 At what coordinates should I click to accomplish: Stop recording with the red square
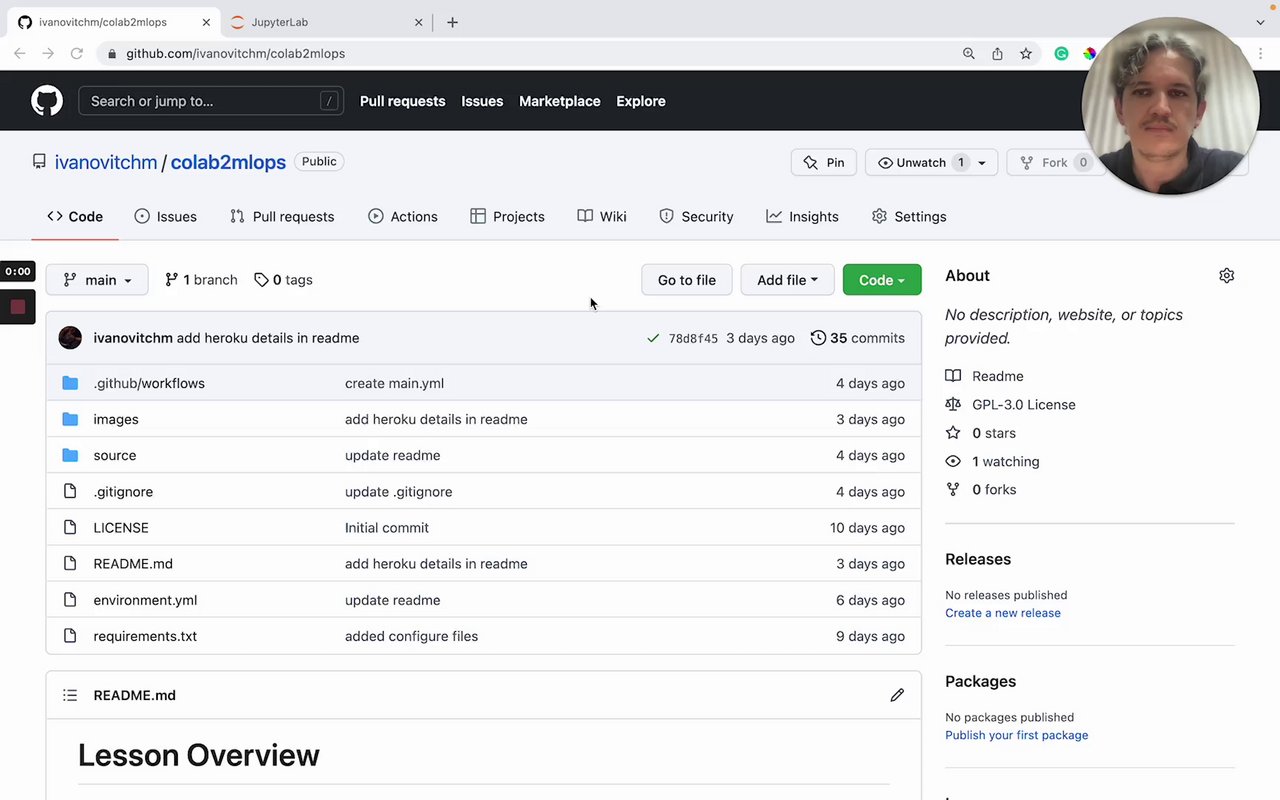click(x=18, y=307)
